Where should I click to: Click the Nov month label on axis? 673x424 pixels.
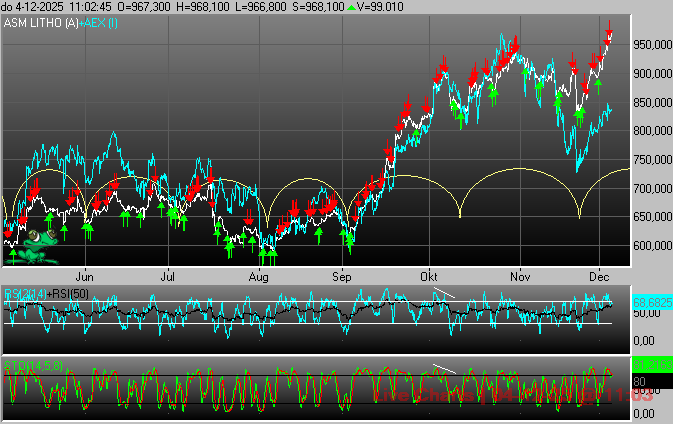click(520, 277)
